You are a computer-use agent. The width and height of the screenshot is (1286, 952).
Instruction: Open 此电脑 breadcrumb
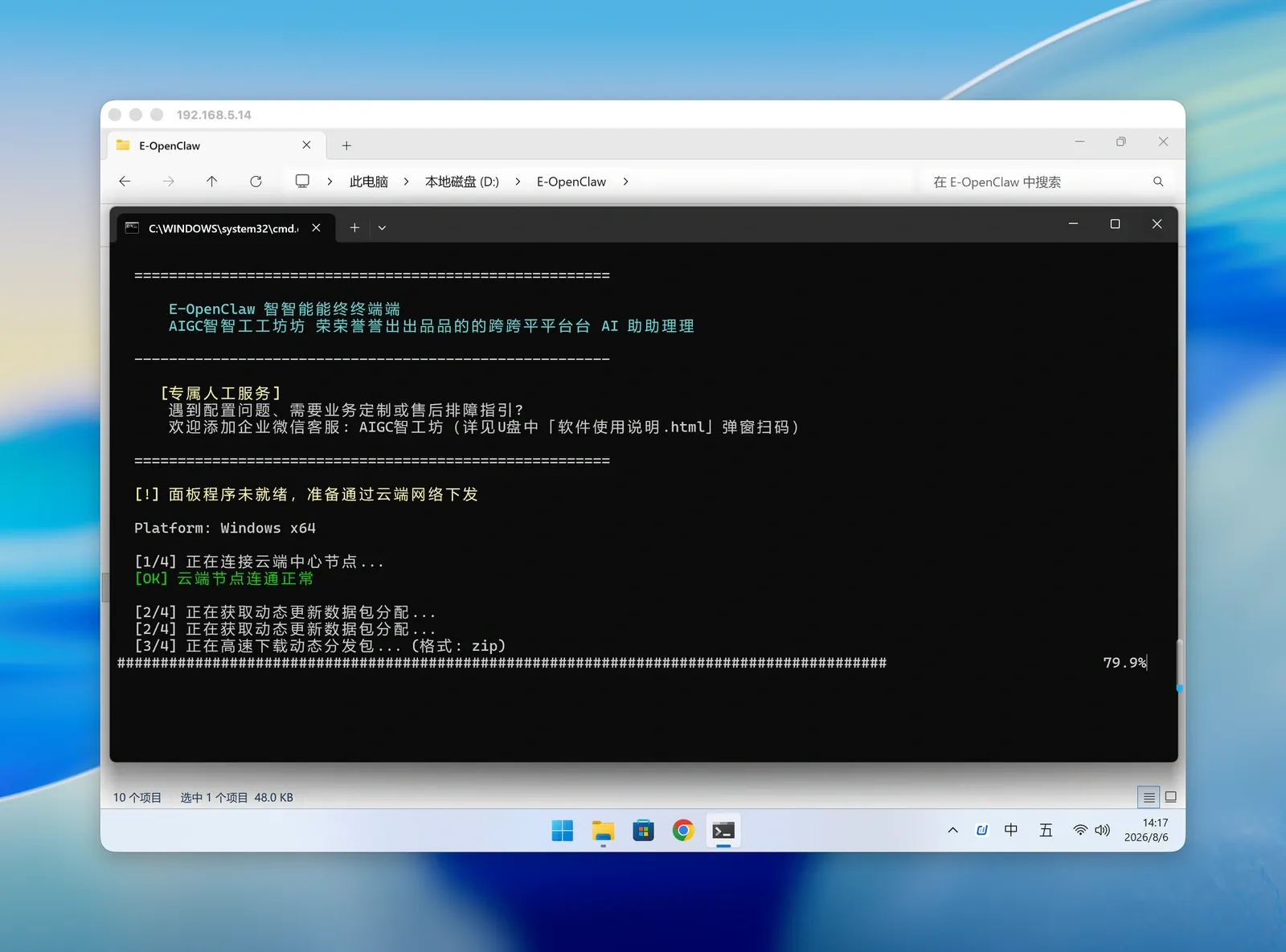click(368, 182)
